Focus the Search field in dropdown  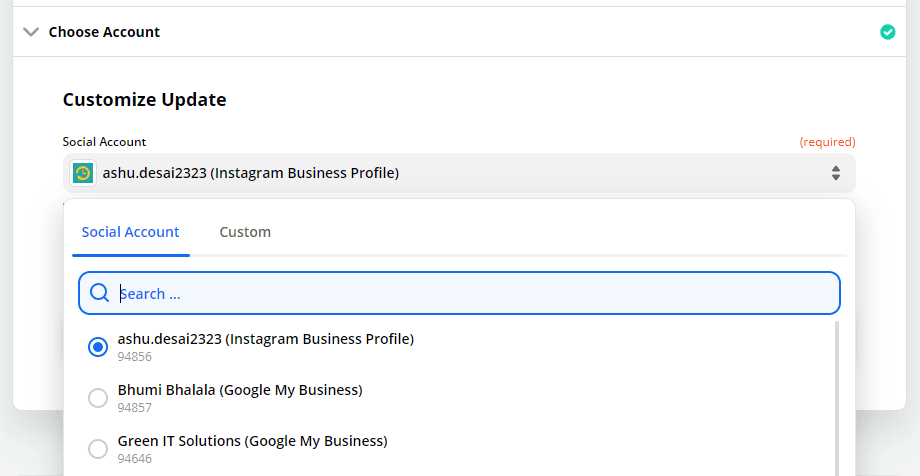(459, 293)
